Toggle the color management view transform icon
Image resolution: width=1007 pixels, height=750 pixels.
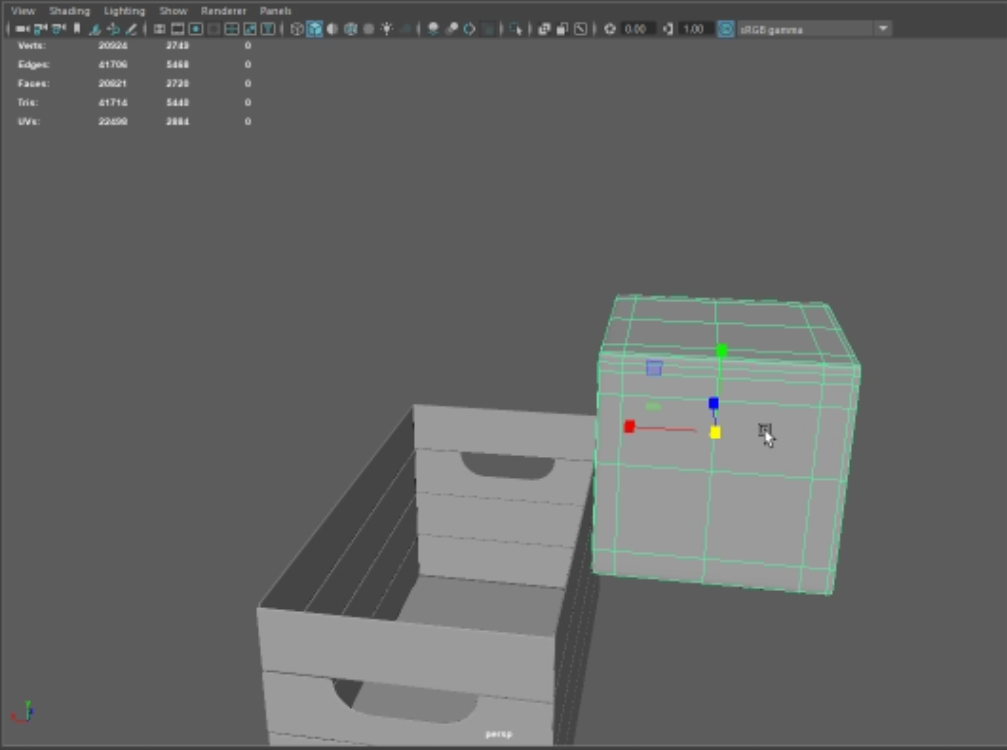[726, 29]
